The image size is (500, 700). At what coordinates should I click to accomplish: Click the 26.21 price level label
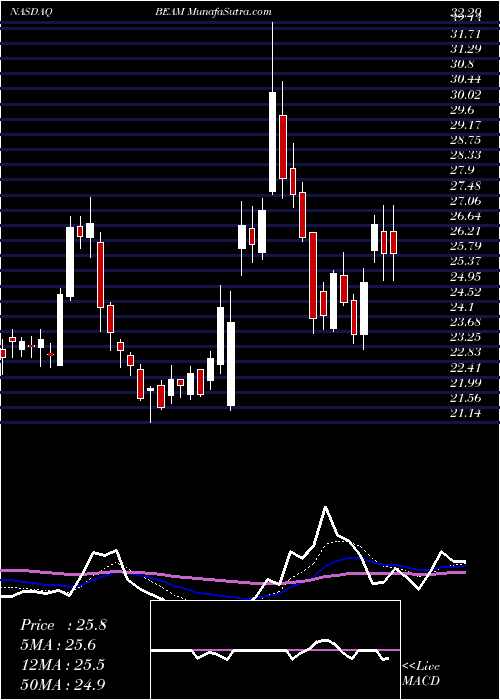click(x=466, y=231)
